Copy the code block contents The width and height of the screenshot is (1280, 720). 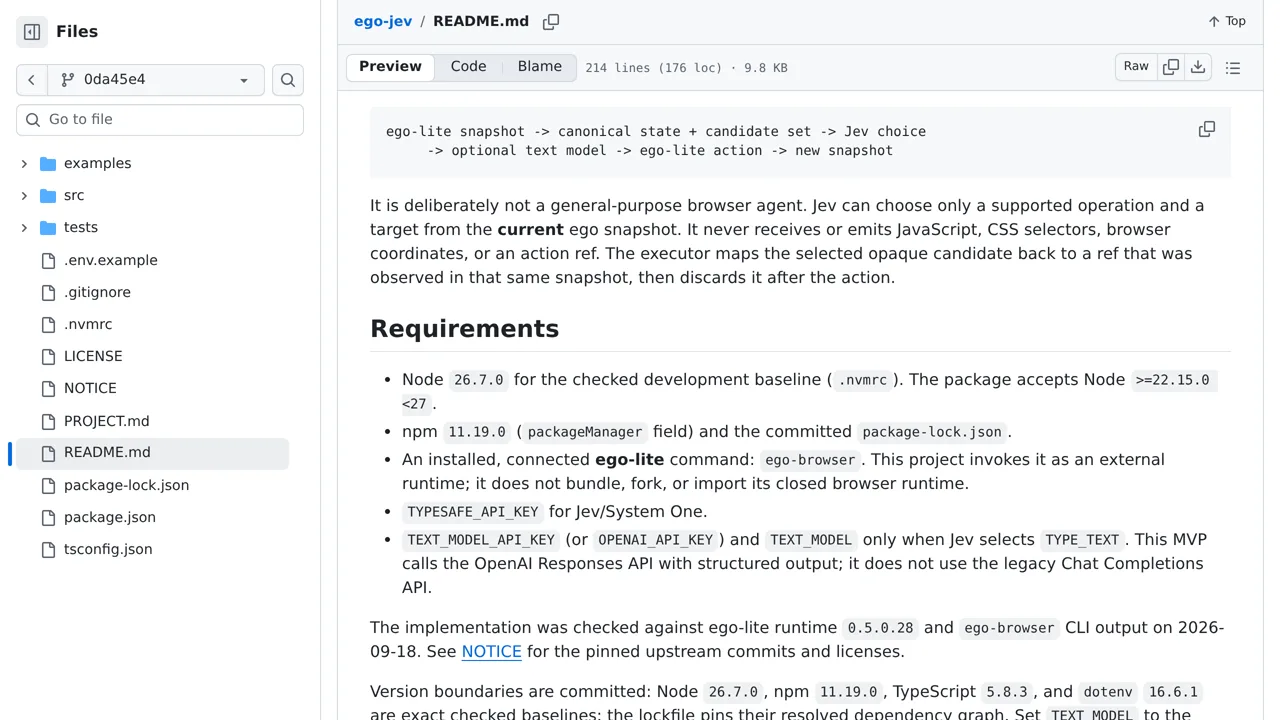click(1207, 130)
